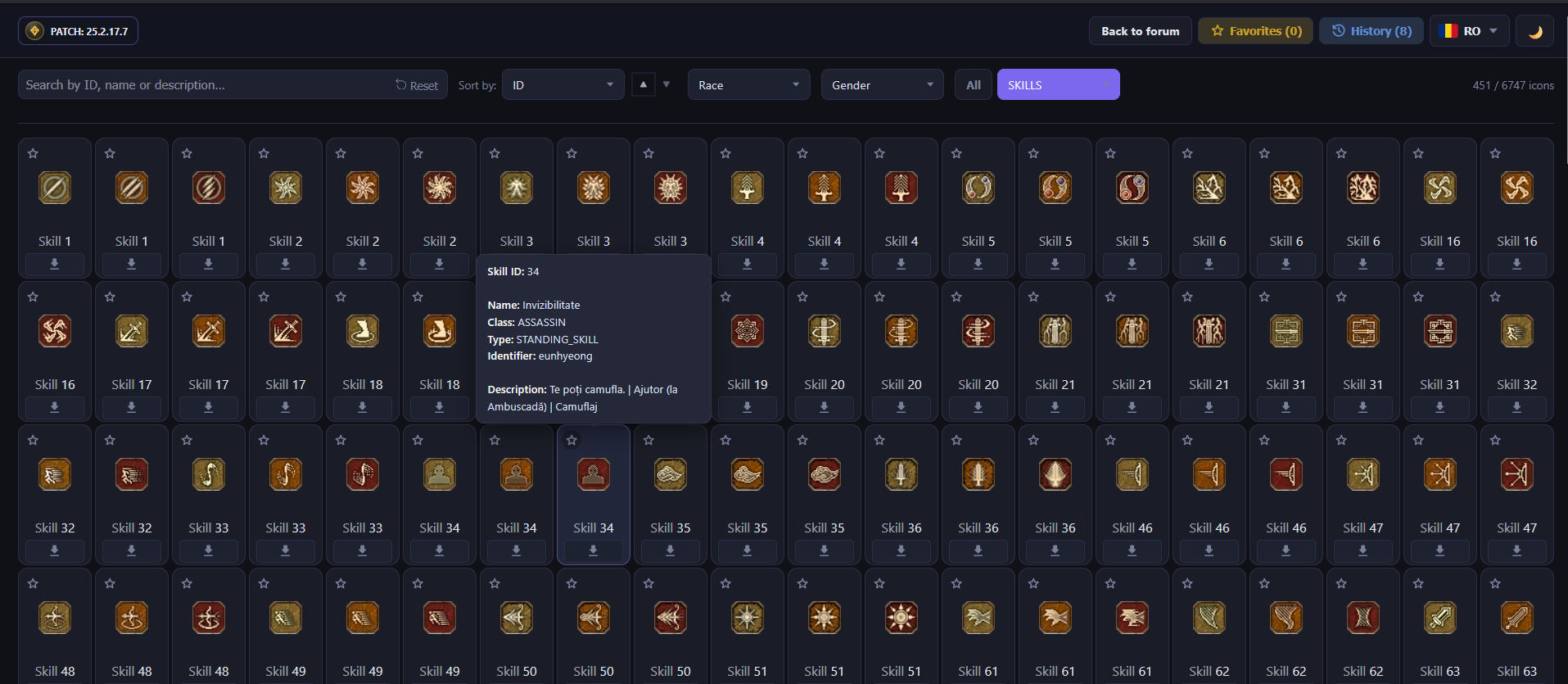Mark red Skill 5 card as favorite
Viewport: 1568px width, 684px height.
click(x=1110, y=153)
